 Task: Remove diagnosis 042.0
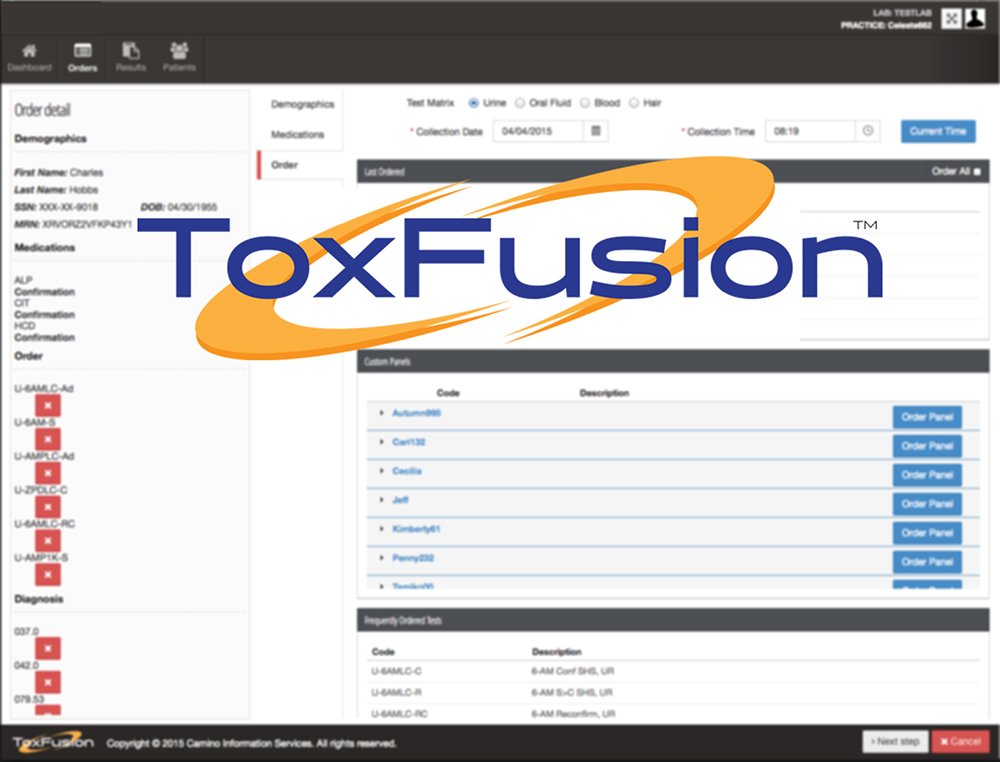point(48,682)
